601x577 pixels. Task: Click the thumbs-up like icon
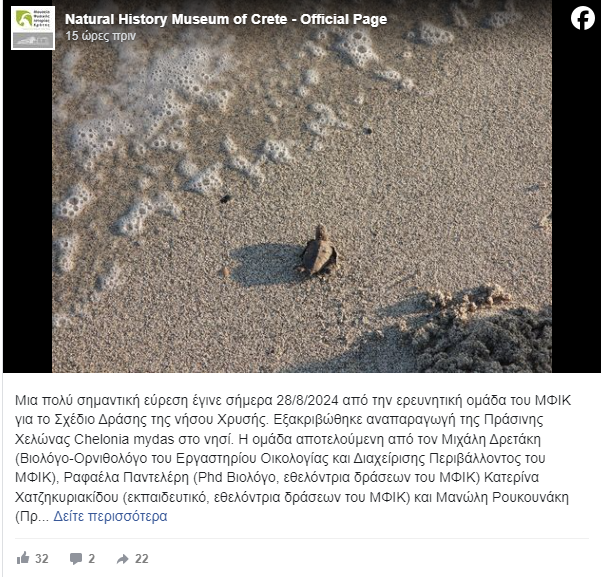pyautogui.click(x=23, y=558)
